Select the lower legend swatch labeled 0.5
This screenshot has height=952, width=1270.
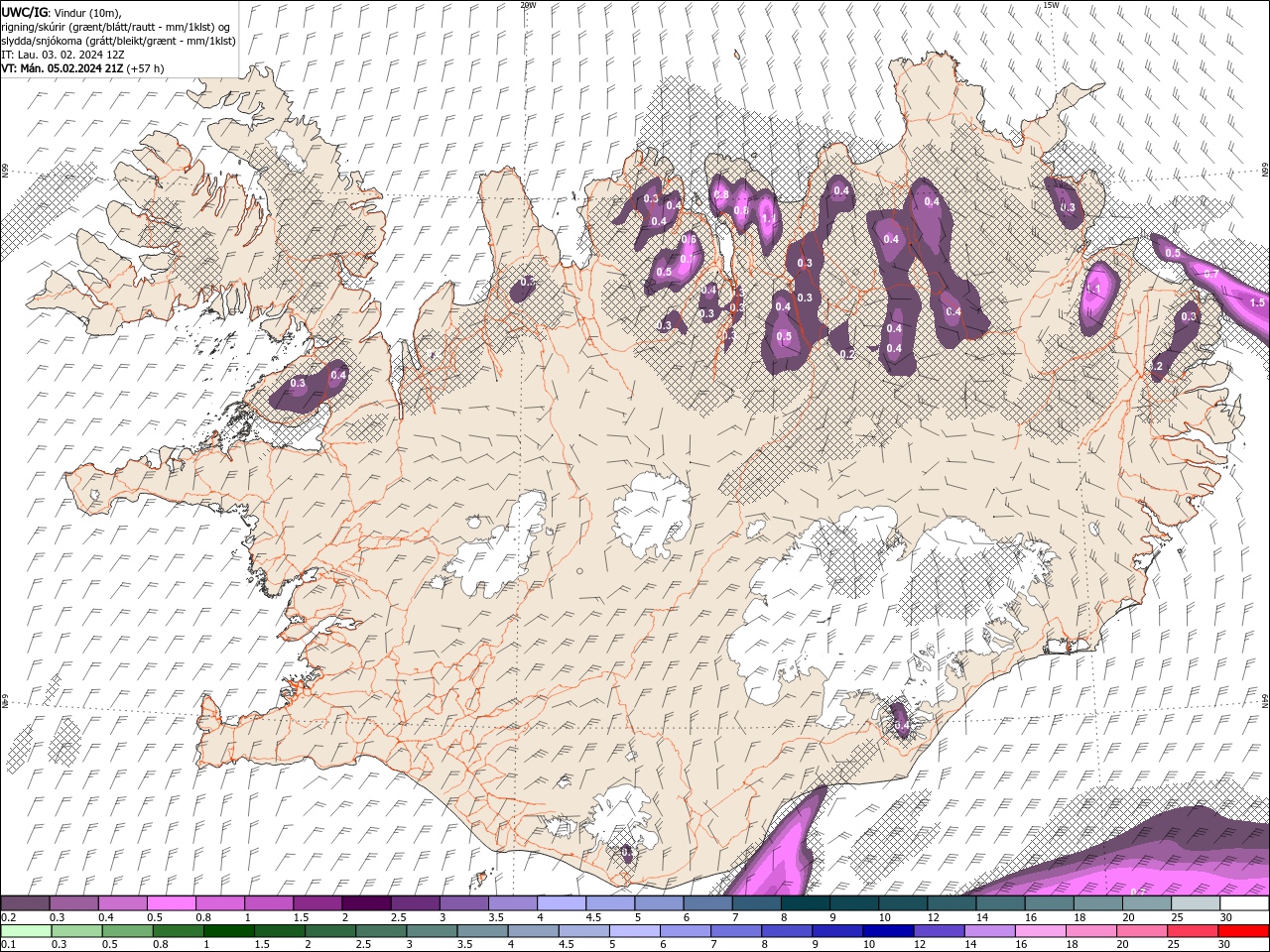[x=127, y=931]
